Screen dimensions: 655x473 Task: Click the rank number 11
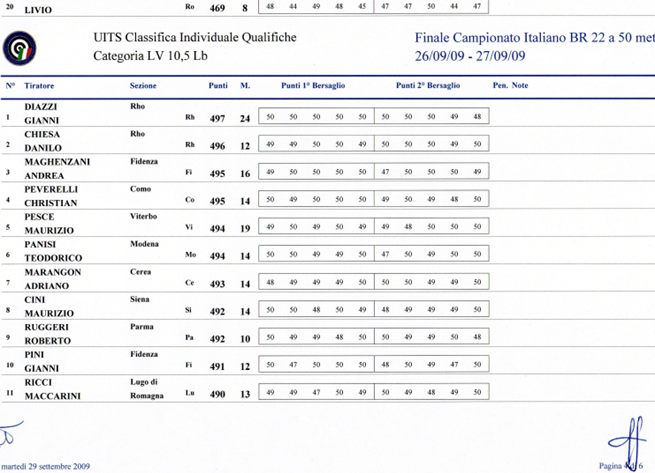point(10,393)
